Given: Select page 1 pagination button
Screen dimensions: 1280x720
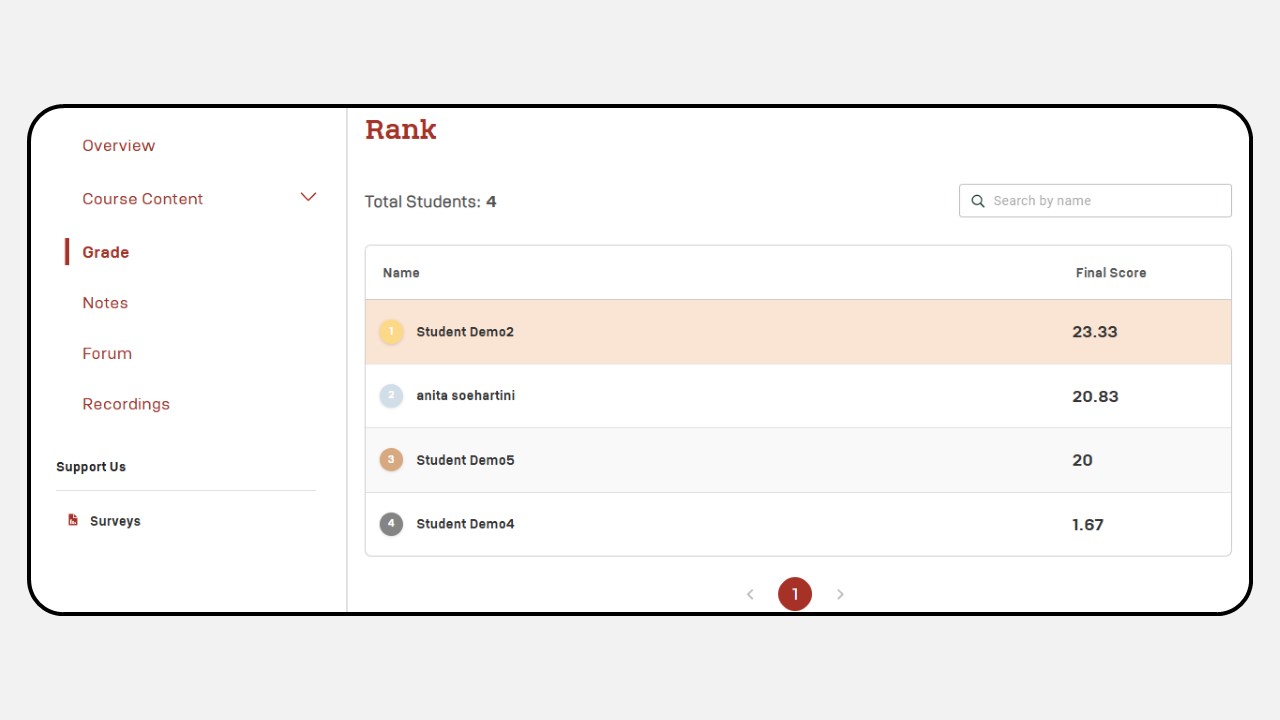Looking at the screenshot, I should pyautogui.click(x=795, y=594).
